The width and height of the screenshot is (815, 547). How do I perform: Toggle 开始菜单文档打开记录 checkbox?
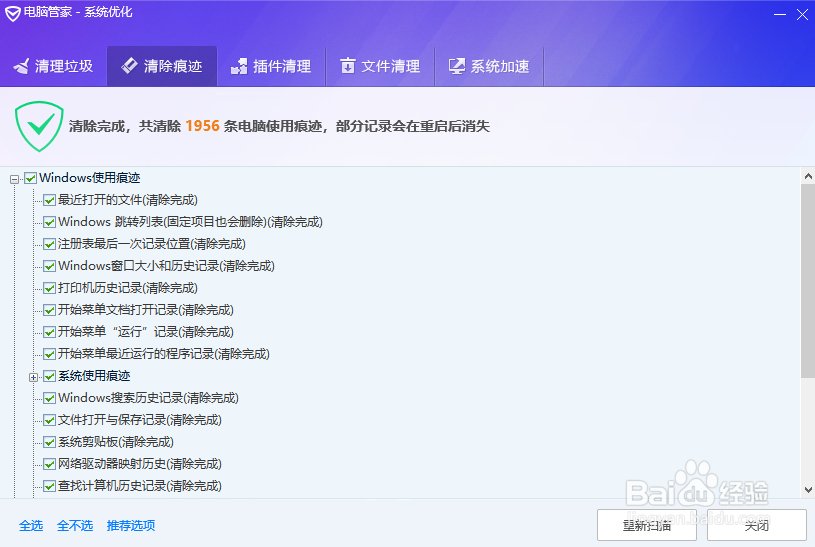point(49,310)
